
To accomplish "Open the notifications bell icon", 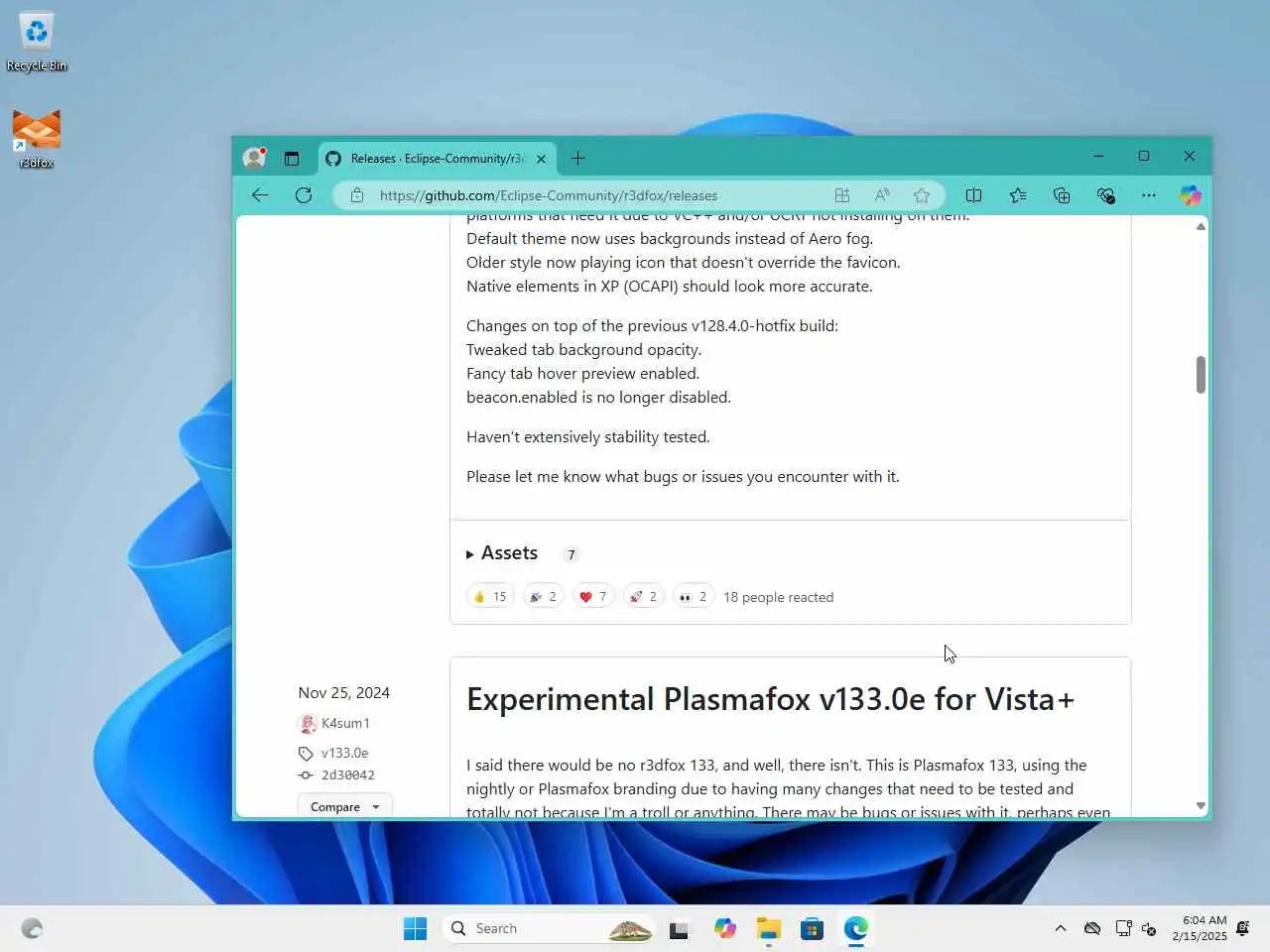I will pyautogui.click(x=1243, y=928).
